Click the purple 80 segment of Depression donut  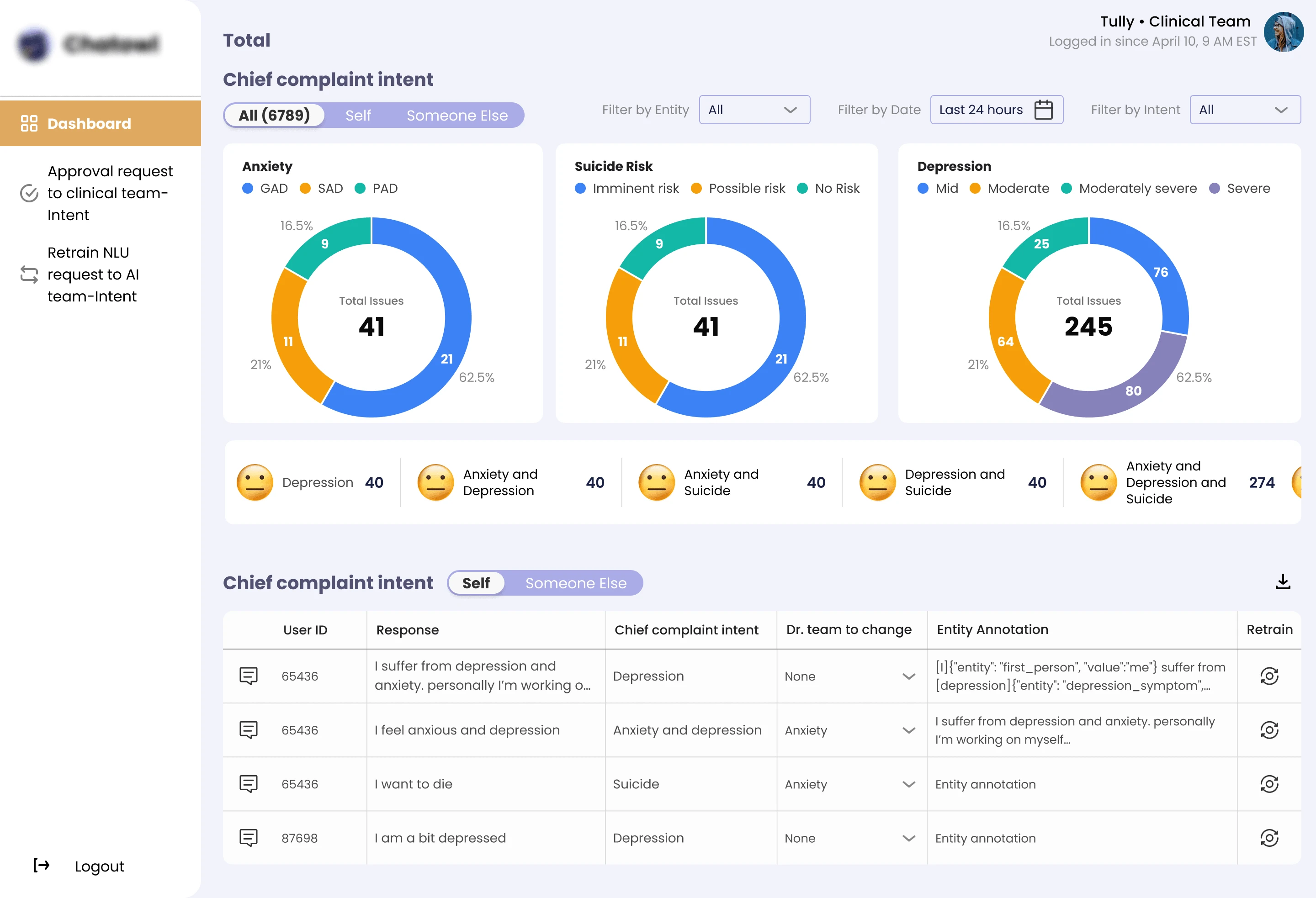coord(1133,391)
